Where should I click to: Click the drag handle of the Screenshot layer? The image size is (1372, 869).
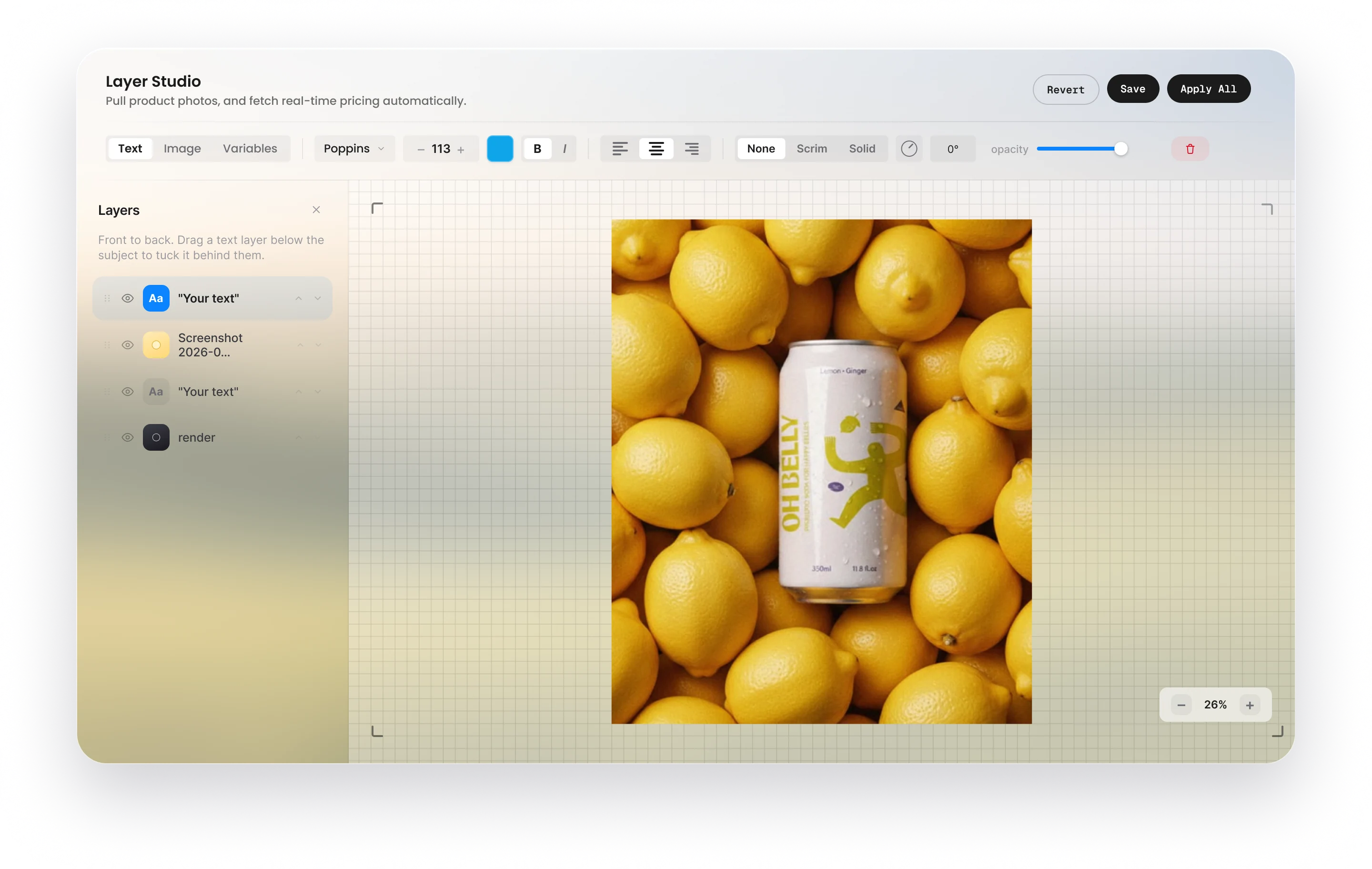107,345
